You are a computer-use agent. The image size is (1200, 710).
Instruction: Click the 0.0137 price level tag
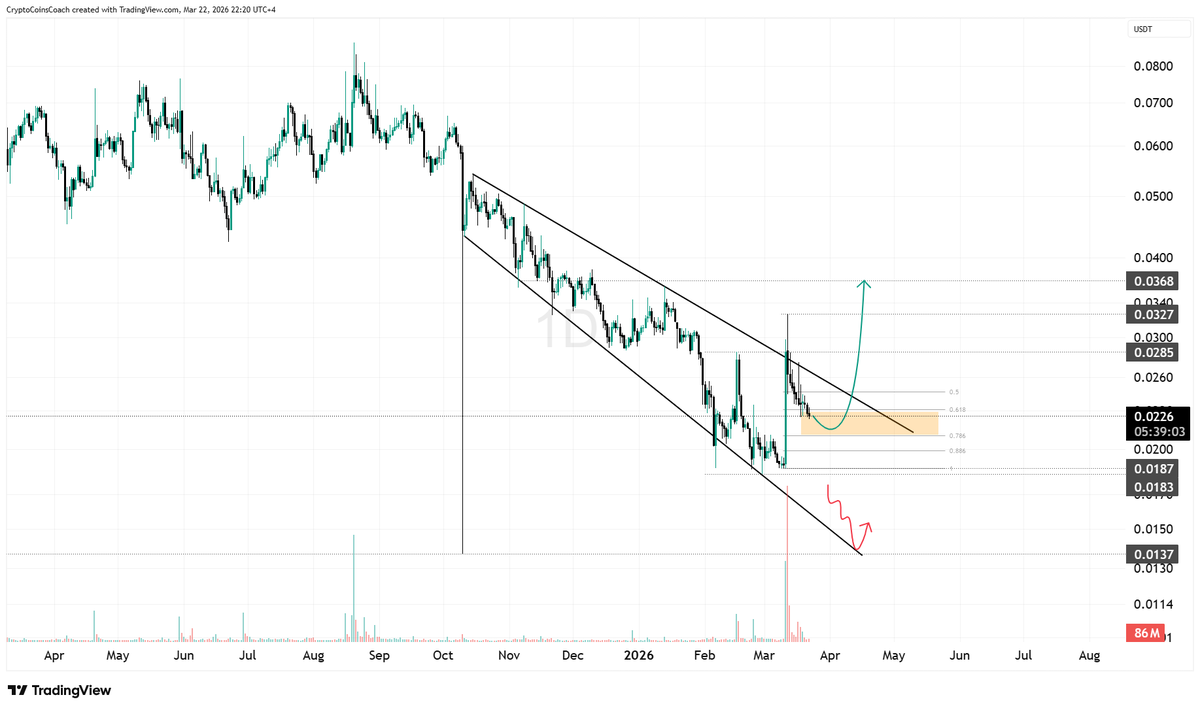(1152, 554)
